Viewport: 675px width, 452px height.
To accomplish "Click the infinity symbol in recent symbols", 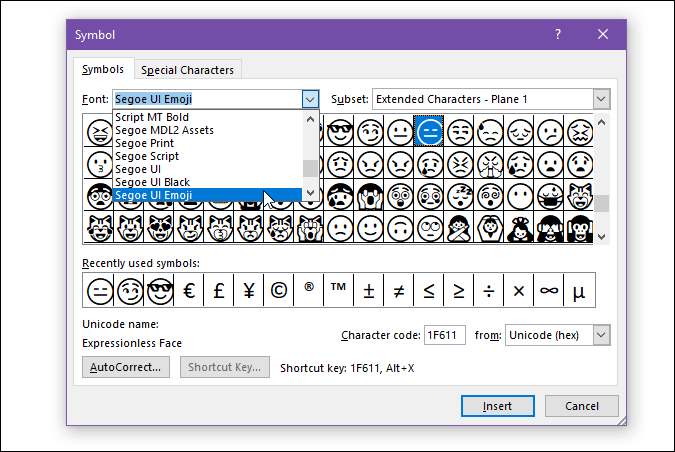I will coord(548,291).
